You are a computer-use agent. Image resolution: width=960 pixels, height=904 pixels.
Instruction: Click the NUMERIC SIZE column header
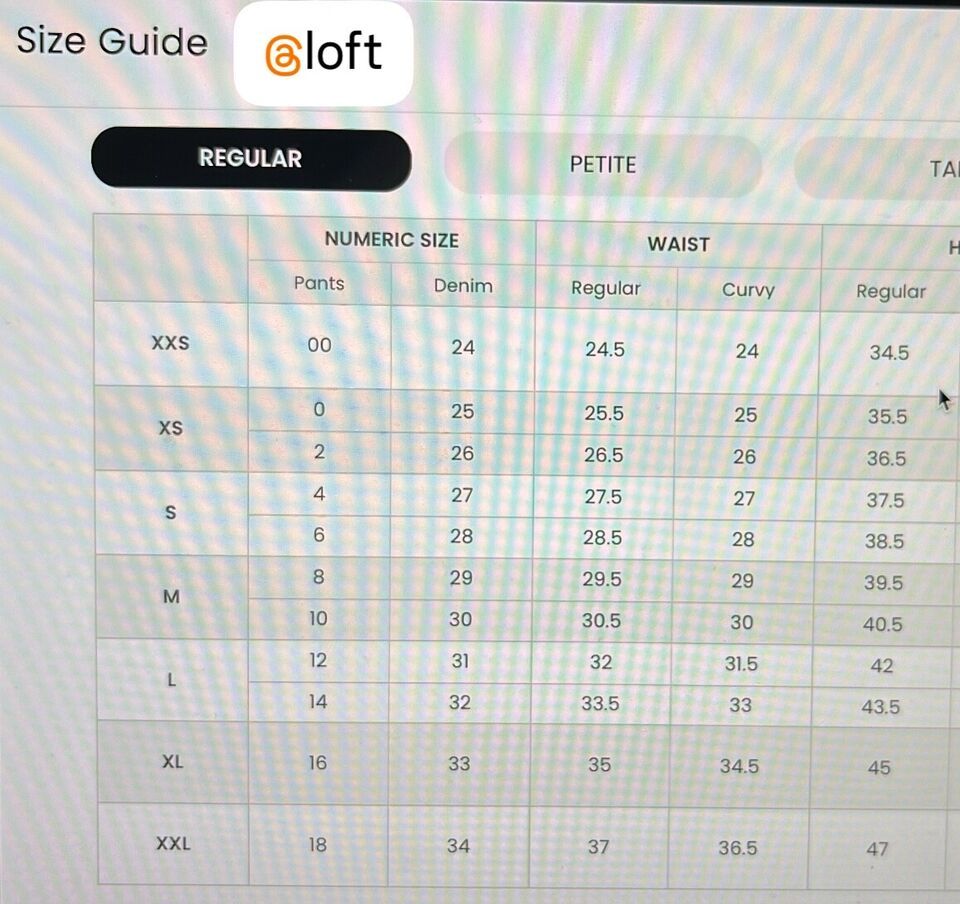coord(392,239)
